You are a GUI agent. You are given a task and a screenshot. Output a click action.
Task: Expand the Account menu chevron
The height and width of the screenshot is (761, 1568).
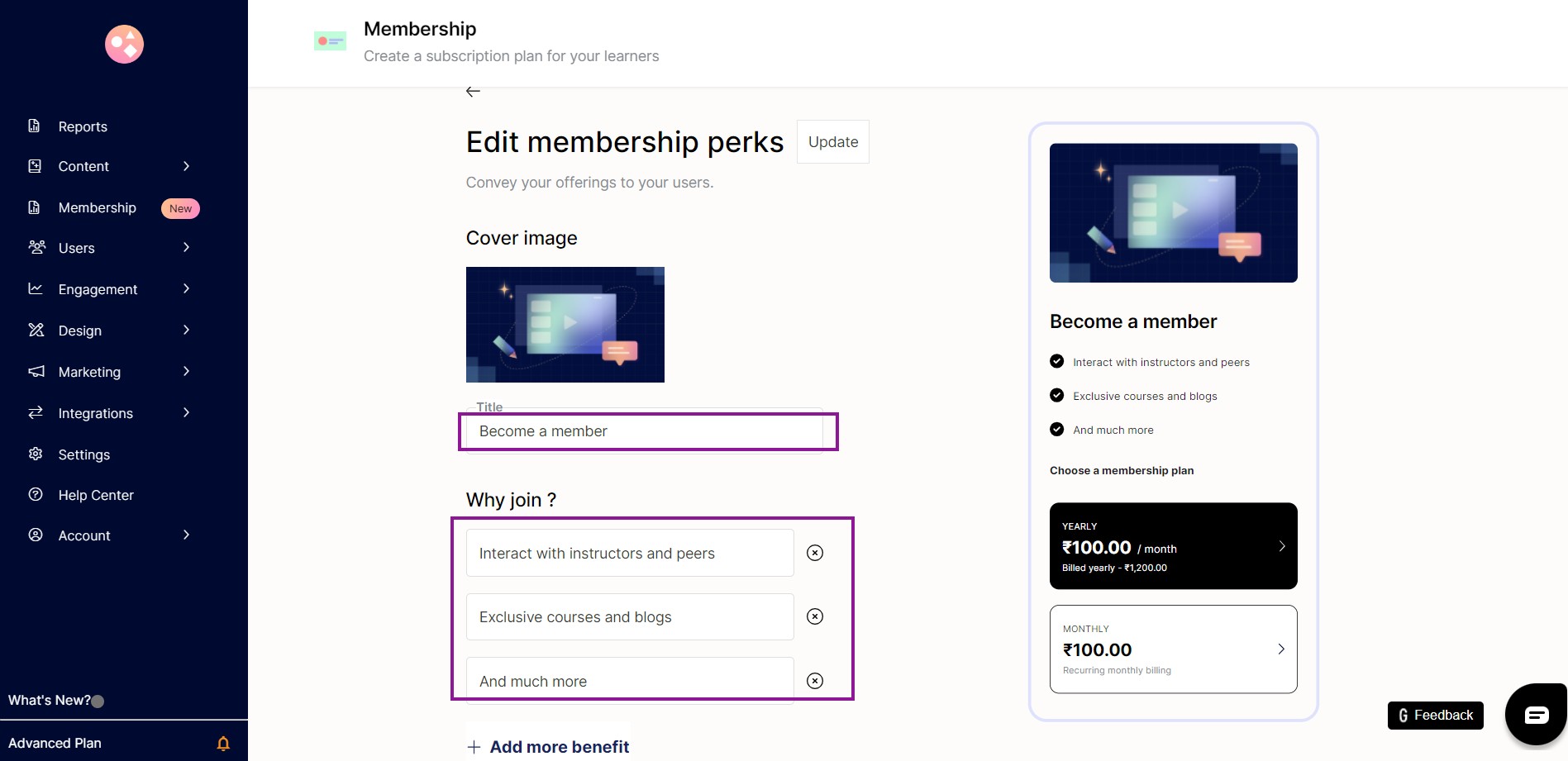click(187, 535)
